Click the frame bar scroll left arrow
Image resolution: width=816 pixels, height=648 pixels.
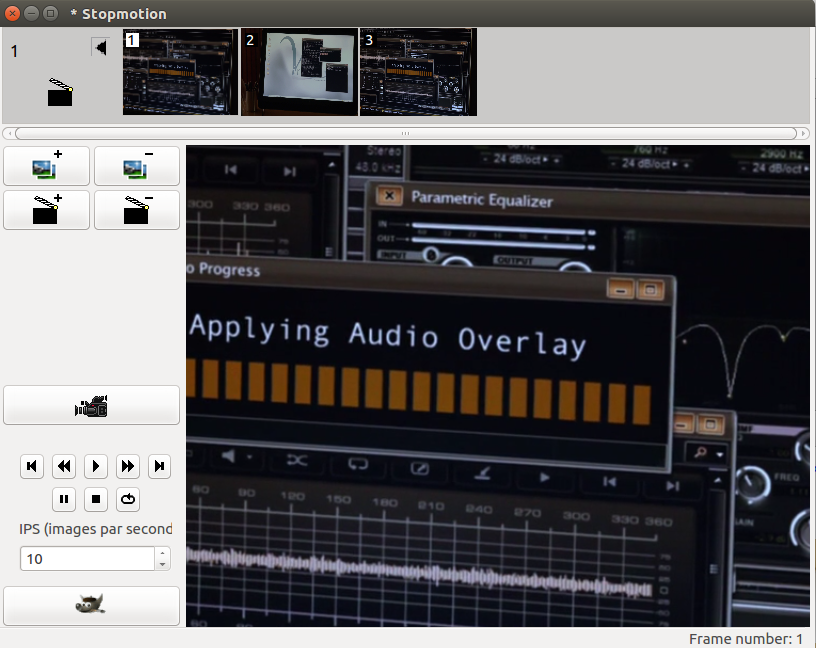click(x=9, y=133)
